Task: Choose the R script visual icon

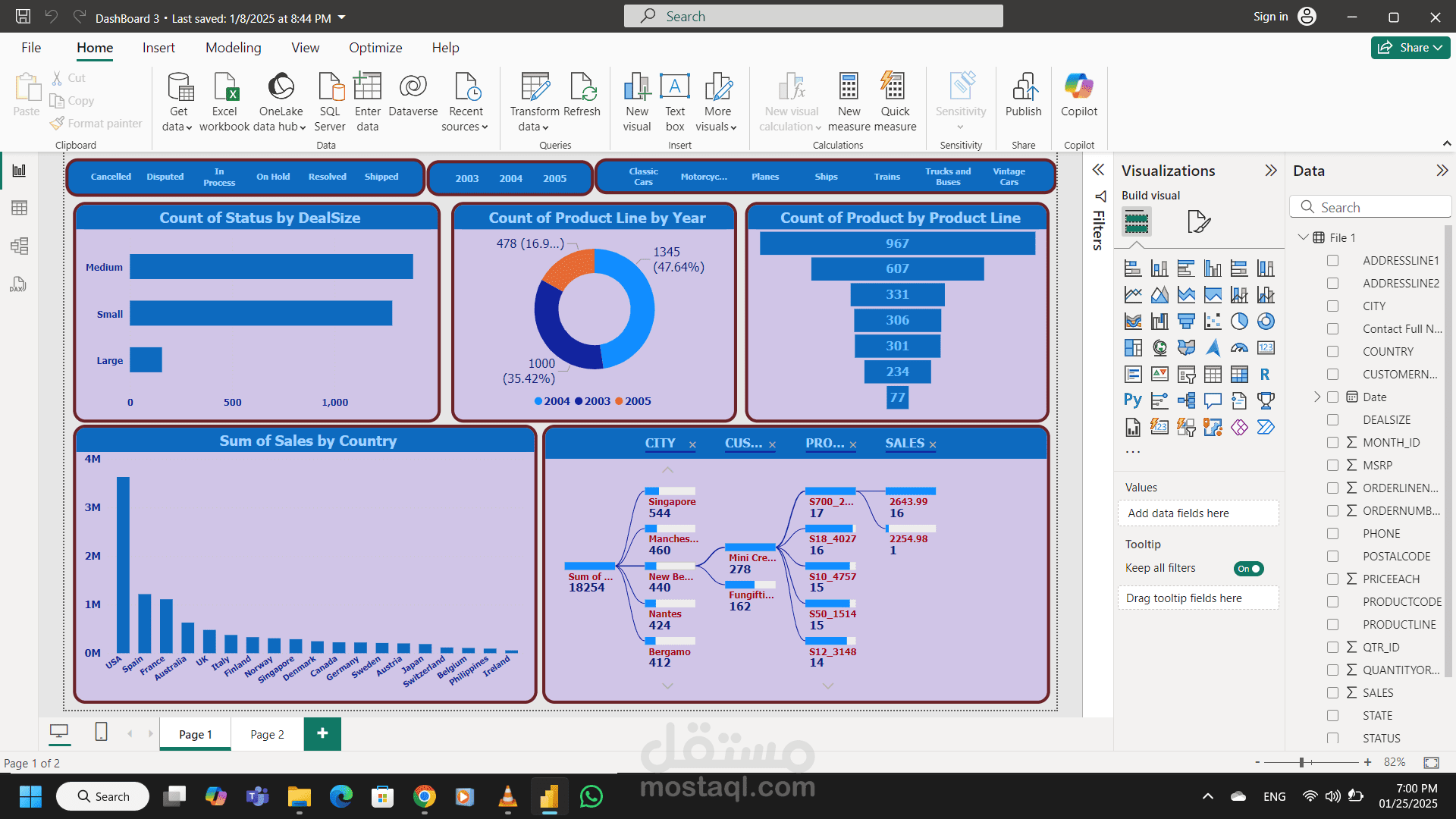Action: 1265,374
